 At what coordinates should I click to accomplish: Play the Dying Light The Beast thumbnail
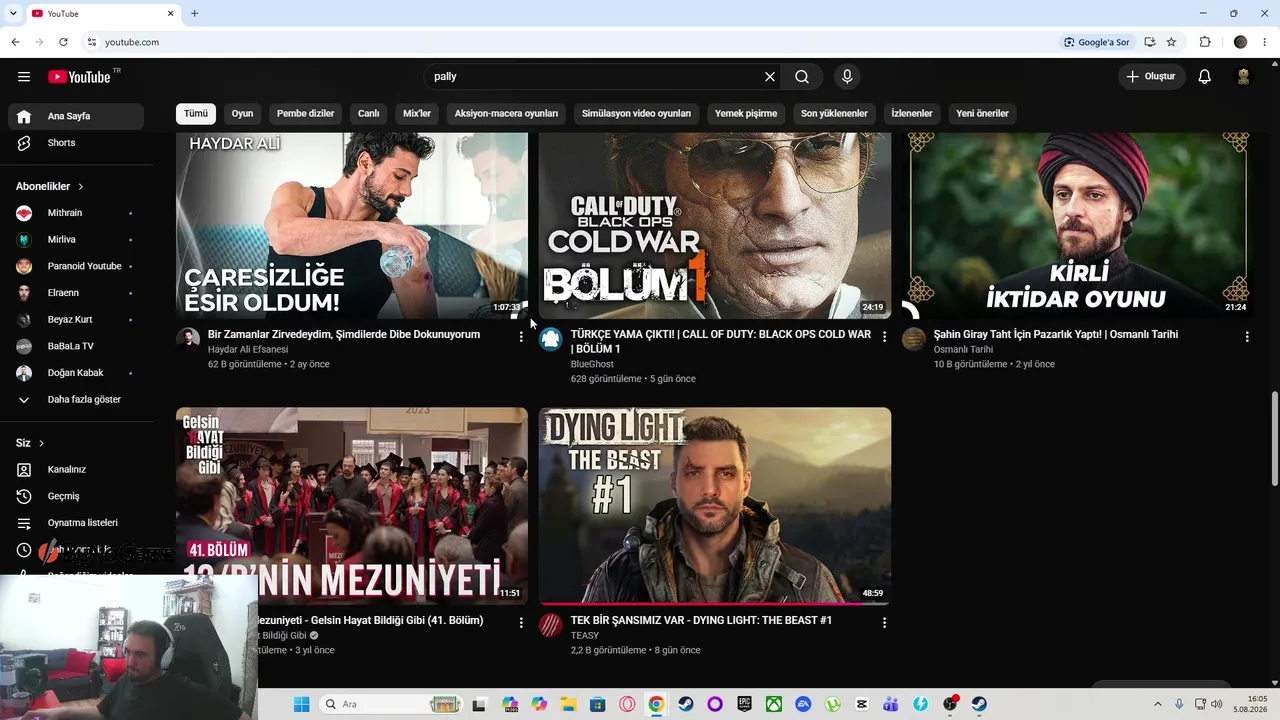coord(715,505)
